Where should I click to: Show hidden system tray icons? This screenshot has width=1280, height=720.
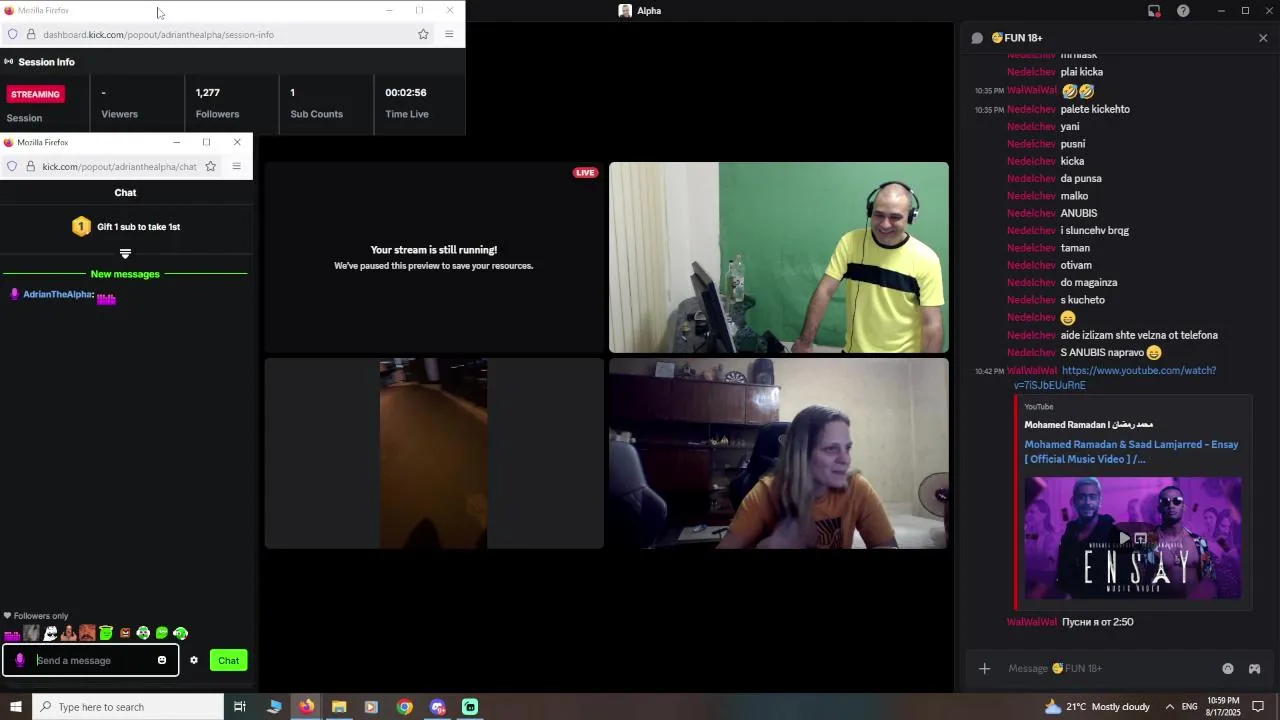click(1169, 707)
